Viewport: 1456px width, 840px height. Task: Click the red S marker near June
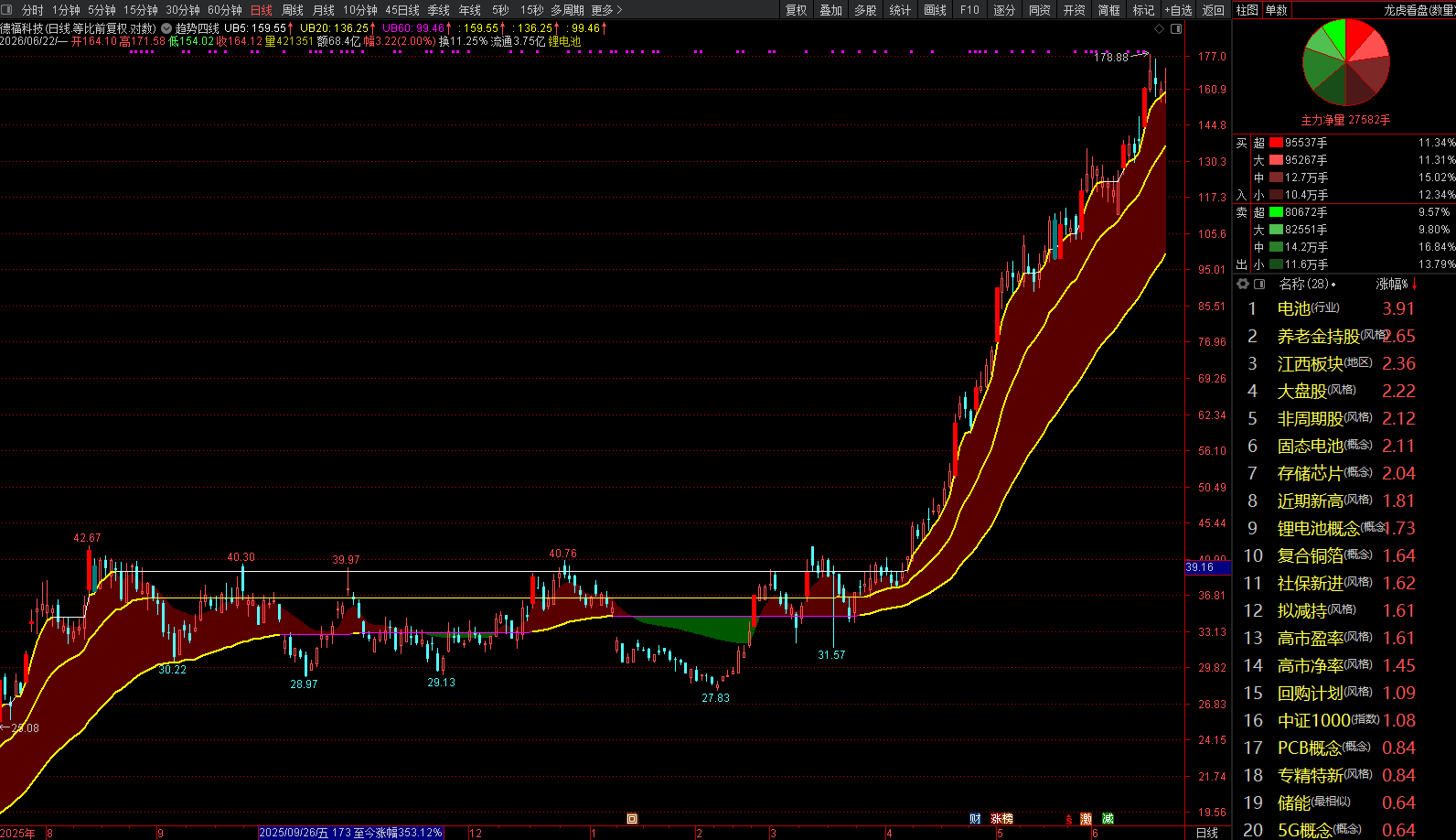click(x=1068, y=819)
